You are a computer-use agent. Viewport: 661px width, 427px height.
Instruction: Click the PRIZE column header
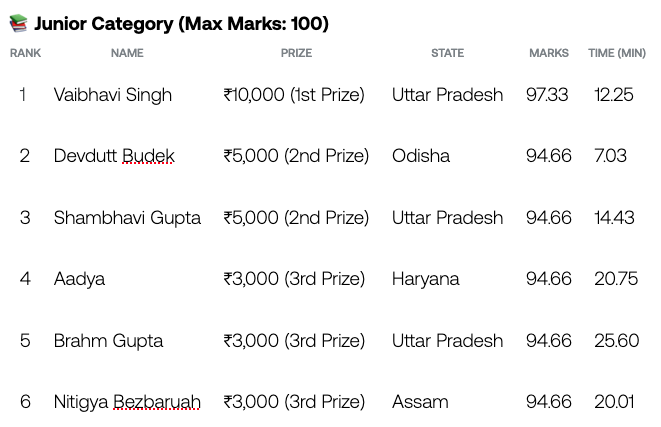click(x=296, y=53)
